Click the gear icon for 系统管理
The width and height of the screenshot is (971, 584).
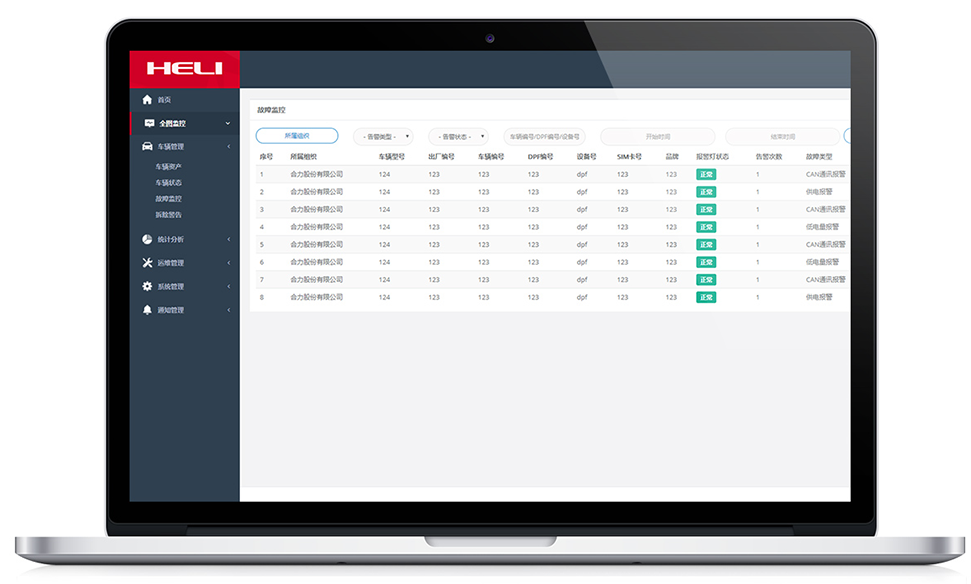click(x=148, y=287)
